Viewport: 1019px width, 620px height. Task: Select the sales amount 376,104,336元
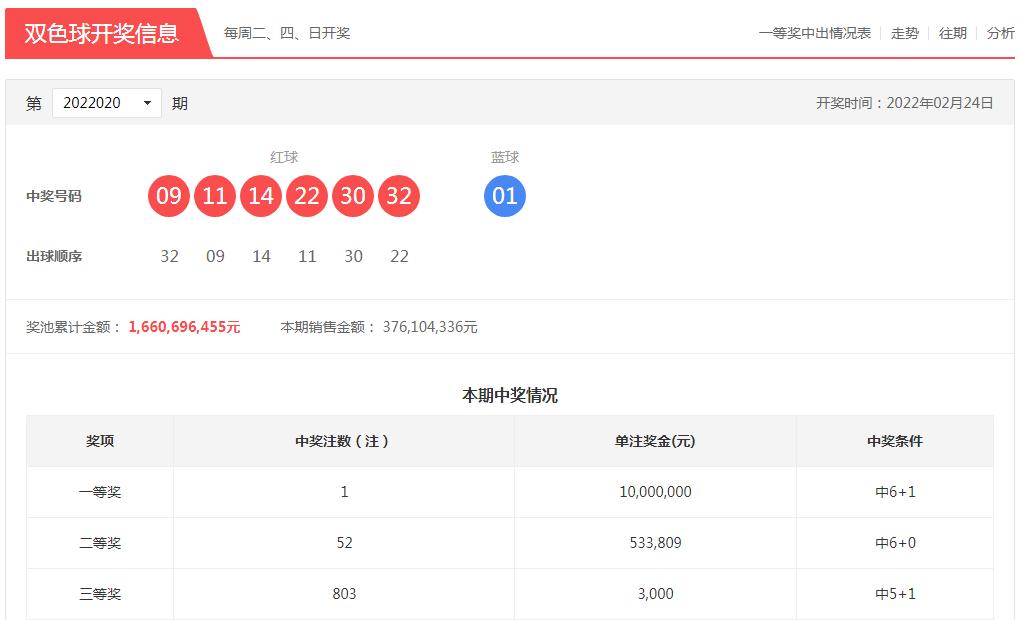(x=430, y=327)
